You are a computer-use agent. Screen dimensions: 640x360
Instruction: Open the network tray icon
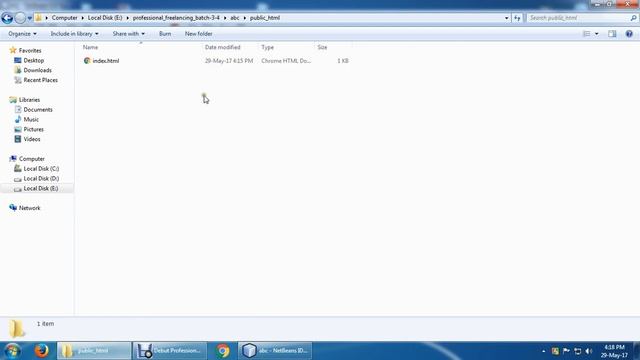[x=578, y=351]
